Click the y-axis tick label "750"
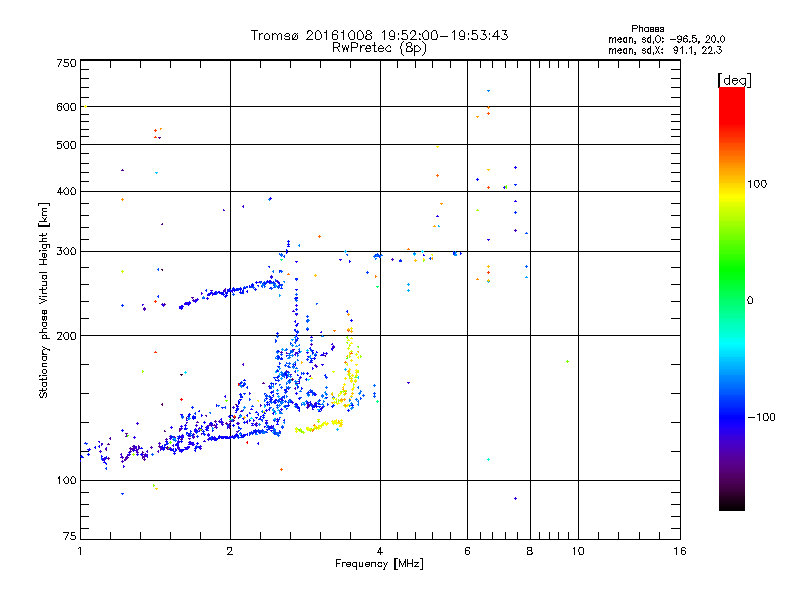Viewport: 800px width, 600px height. (66, 63)
